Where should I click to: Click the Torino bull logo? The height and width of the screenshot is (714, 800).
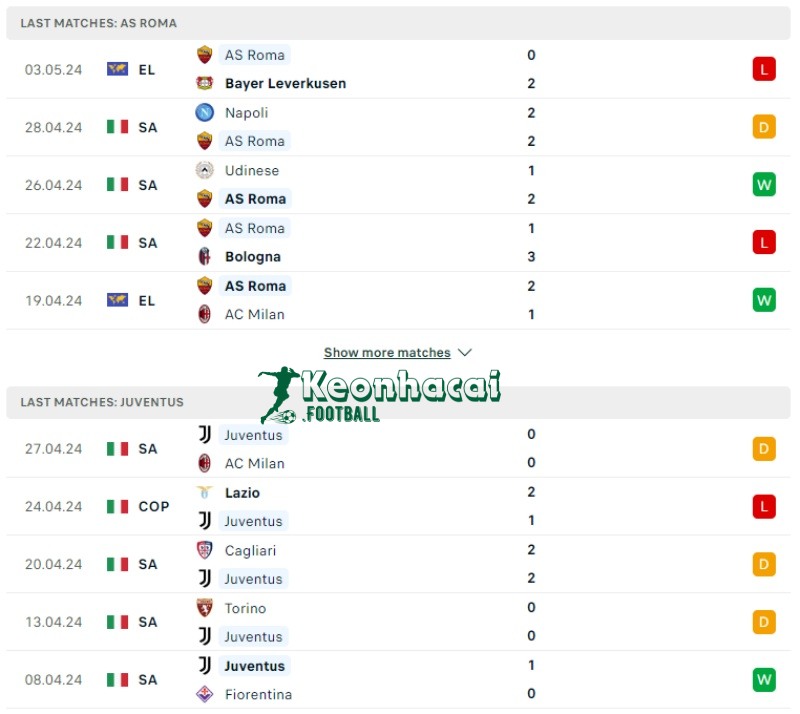pos(204,608)
